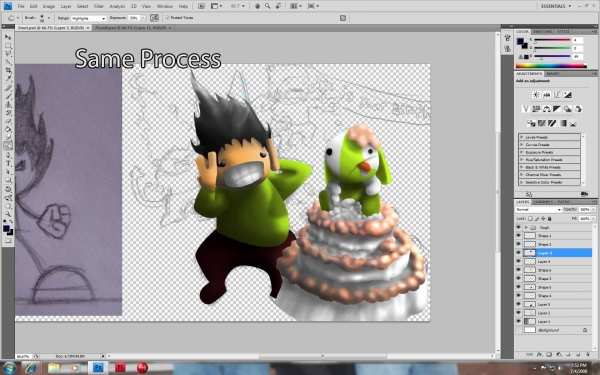Switch to the Channels tab
This screenshot has height=375, width=600.
point(543,201)
